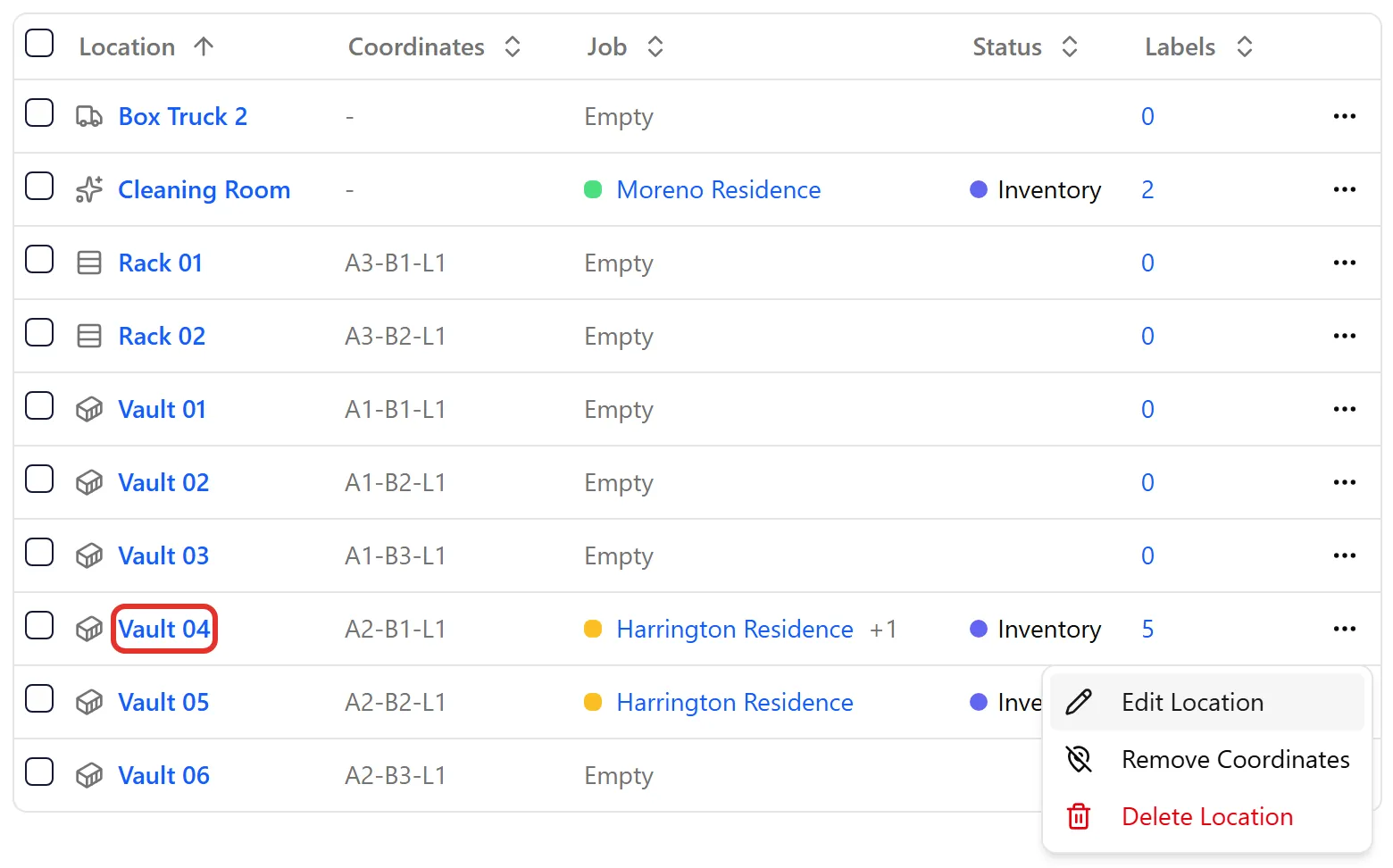
Task: Click the truck icon beside Box Truck 2
Action: [x=89, y=116]
